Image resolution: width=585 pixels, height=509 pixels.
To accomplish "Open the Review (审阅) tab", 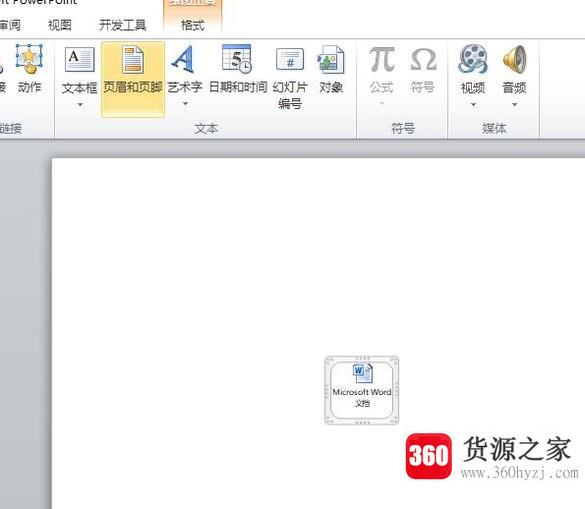I will (x=10, y=25).
